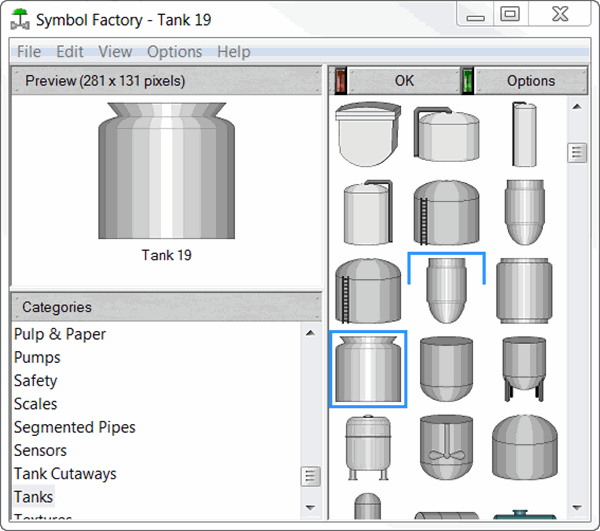Select the narrow bullet-bottom tank without highlight

point(524,212)
